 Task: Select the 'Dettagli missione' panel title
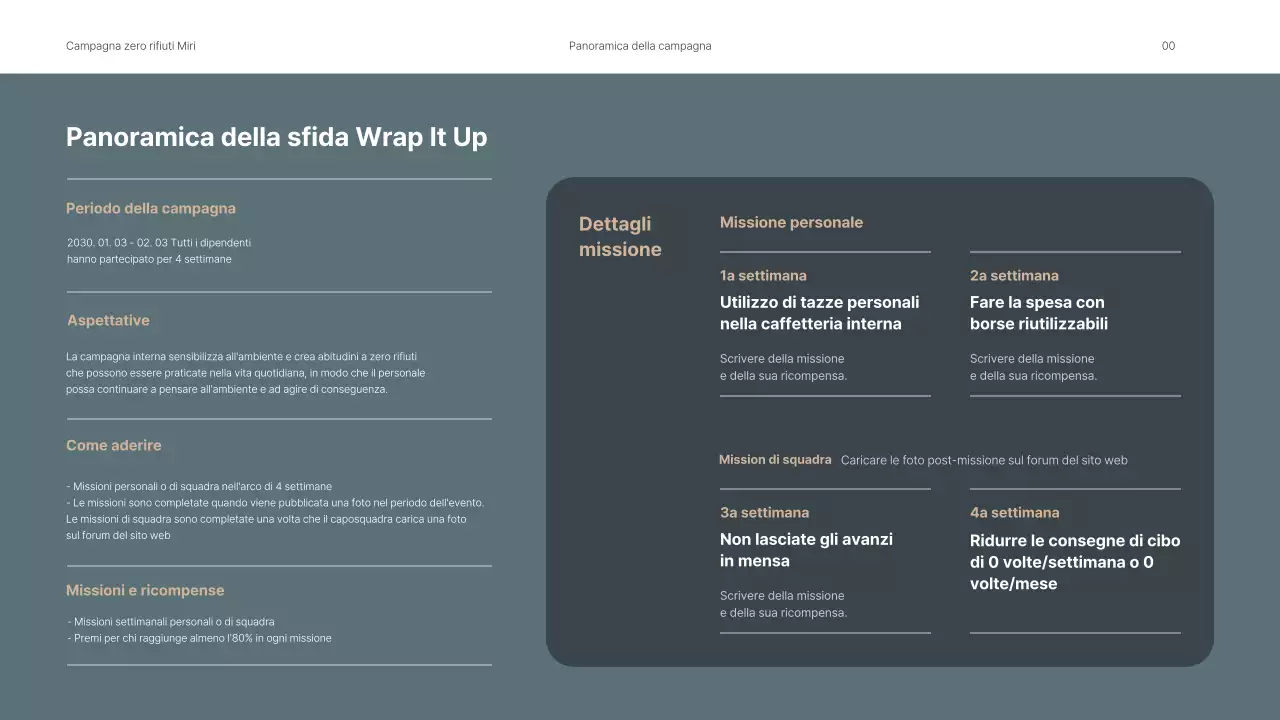pos(620,237)
